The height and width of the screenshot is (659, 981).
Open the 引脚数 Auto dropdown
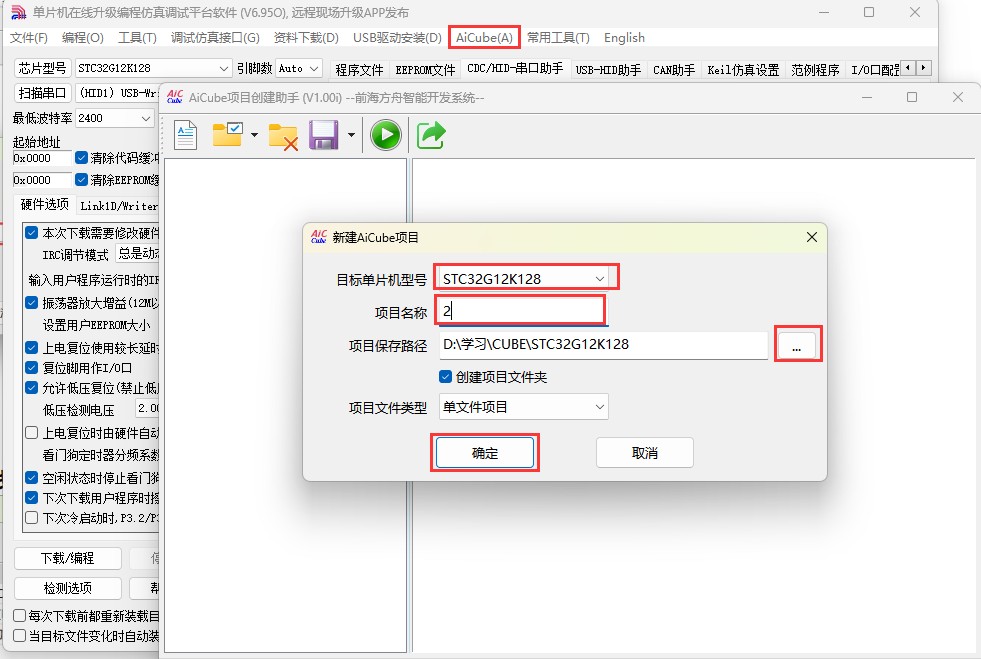298,68
